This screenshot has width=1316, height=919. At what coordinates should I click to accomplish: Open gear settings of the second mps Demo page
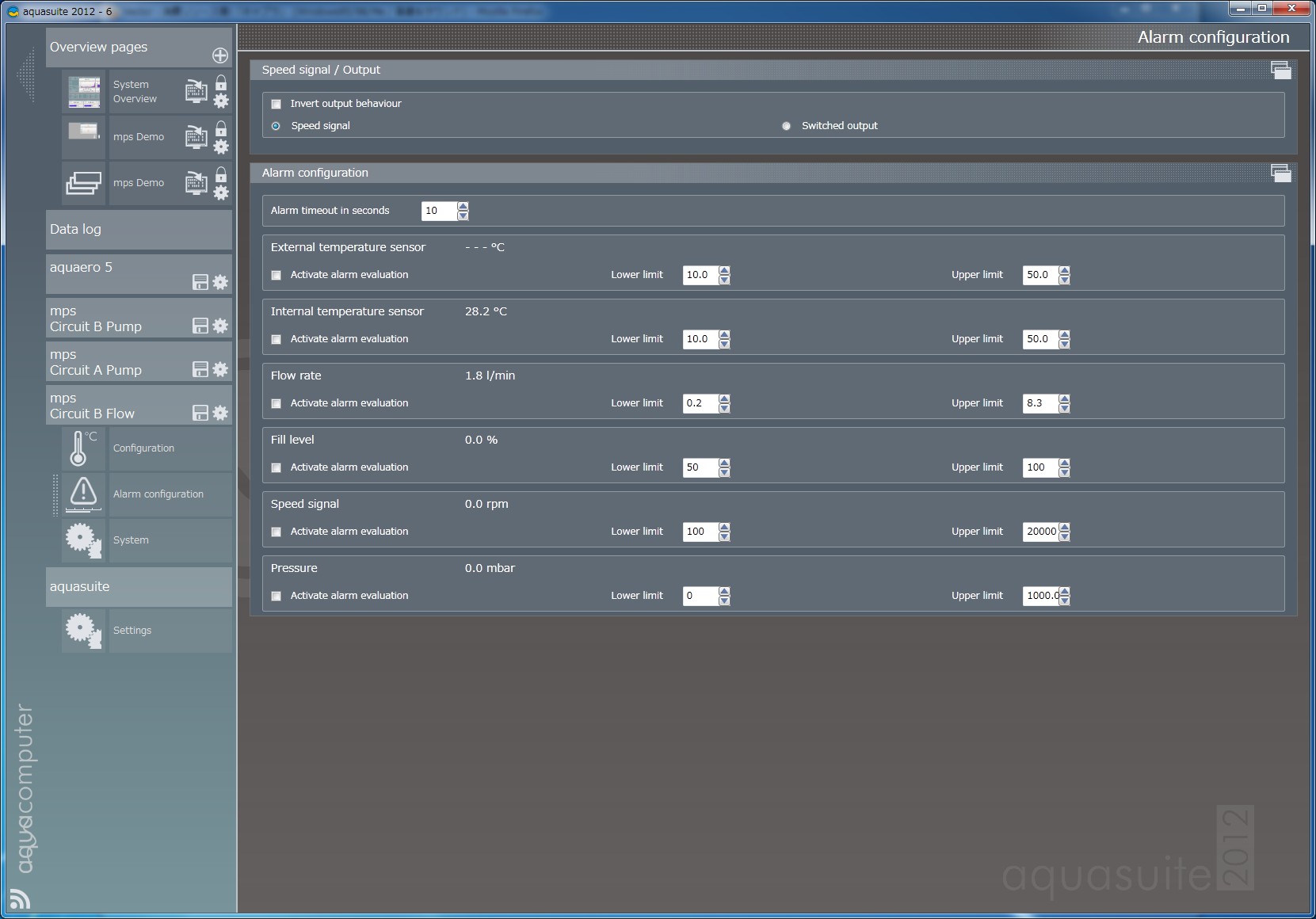(221, 193)
